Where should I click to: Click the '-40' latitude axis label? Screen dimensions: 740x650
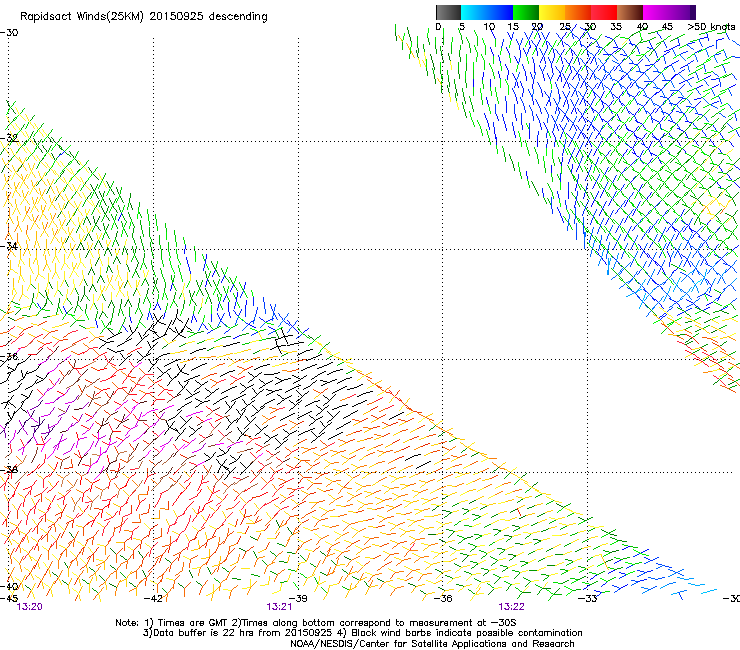pyautogui.click(x=9, y=586)
